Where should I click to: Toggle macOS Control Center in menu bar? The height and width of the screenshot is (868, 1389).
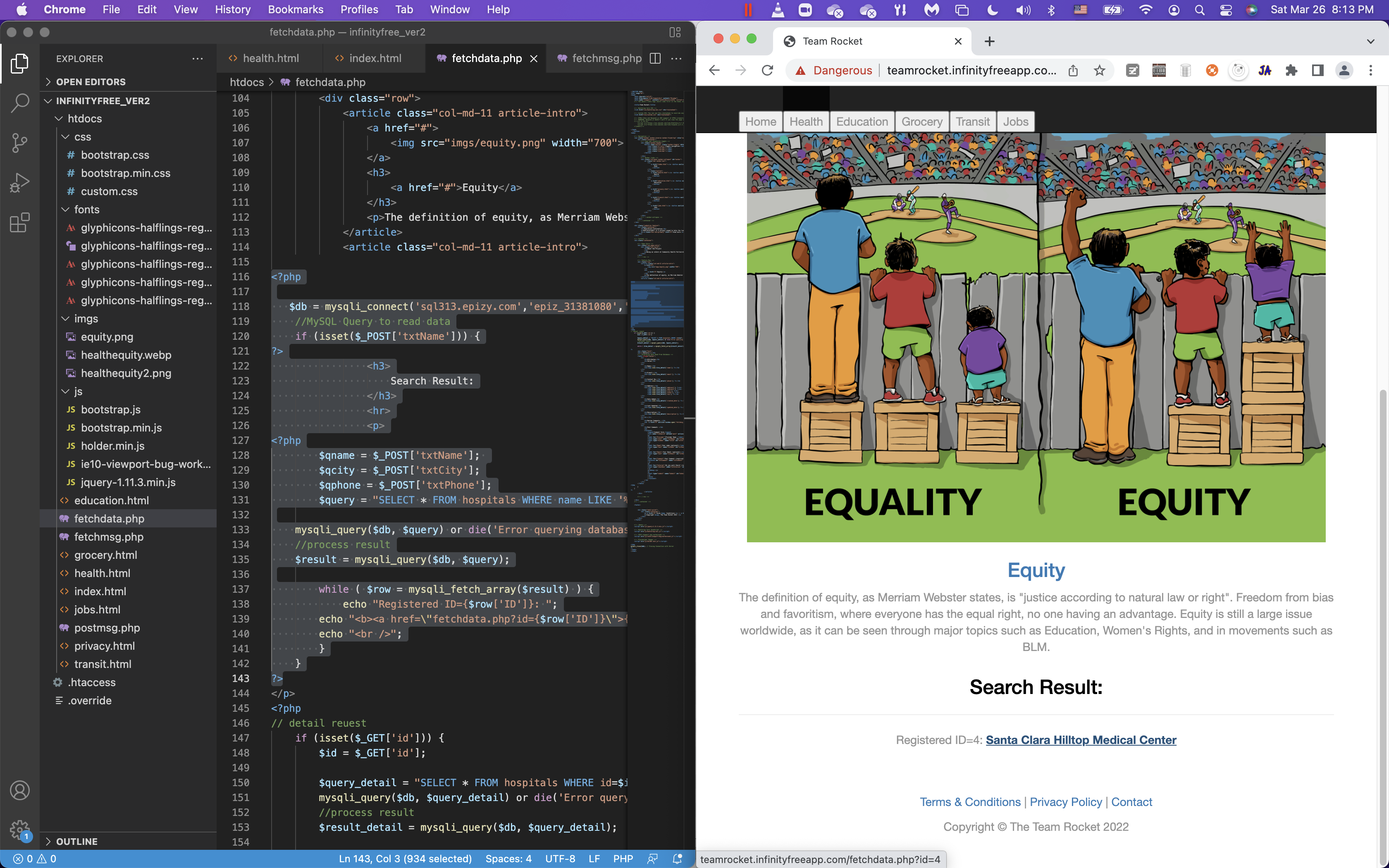tap(1225, 10)
